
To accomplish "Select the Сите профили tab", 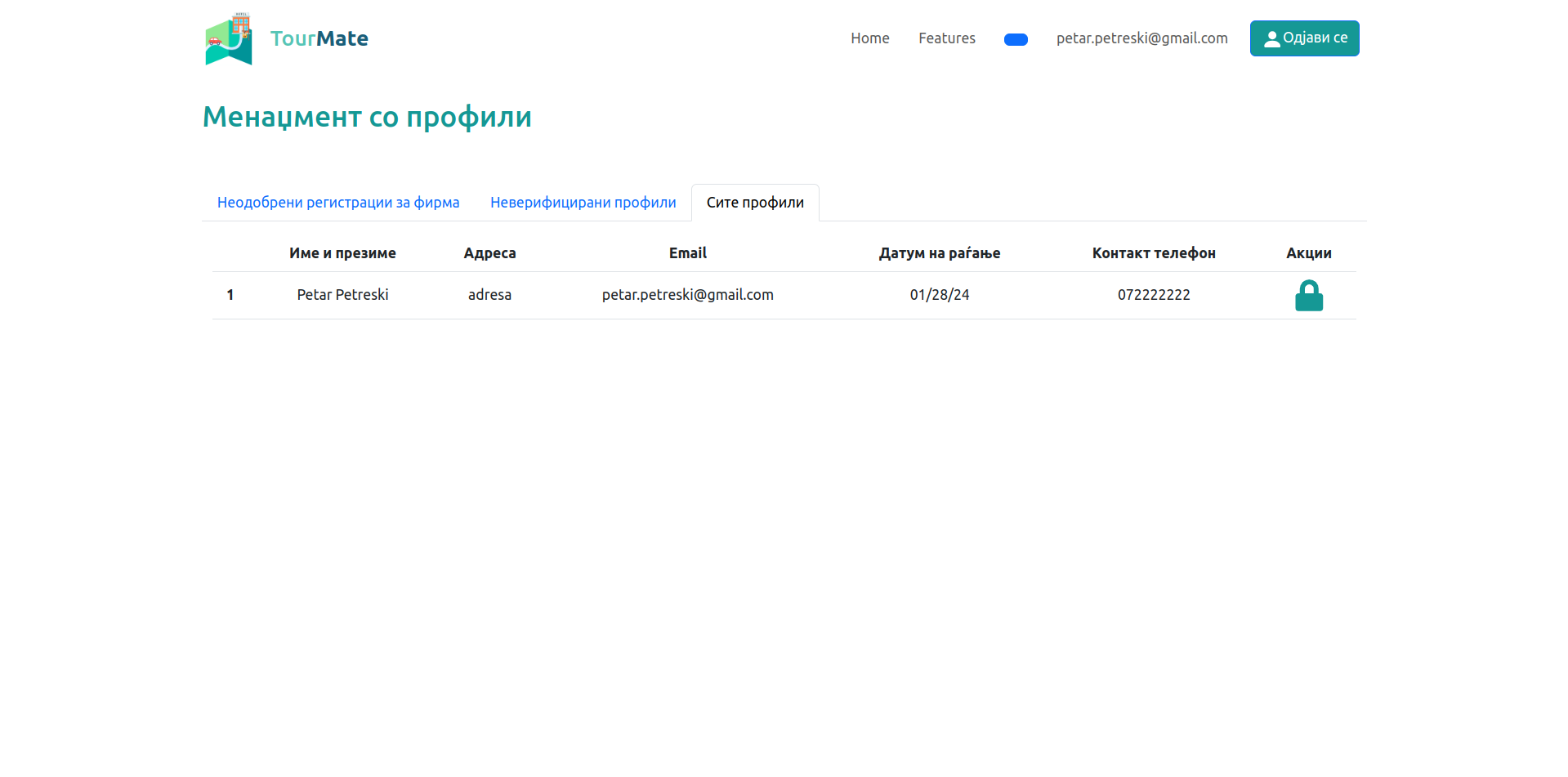I will [755, 203].
